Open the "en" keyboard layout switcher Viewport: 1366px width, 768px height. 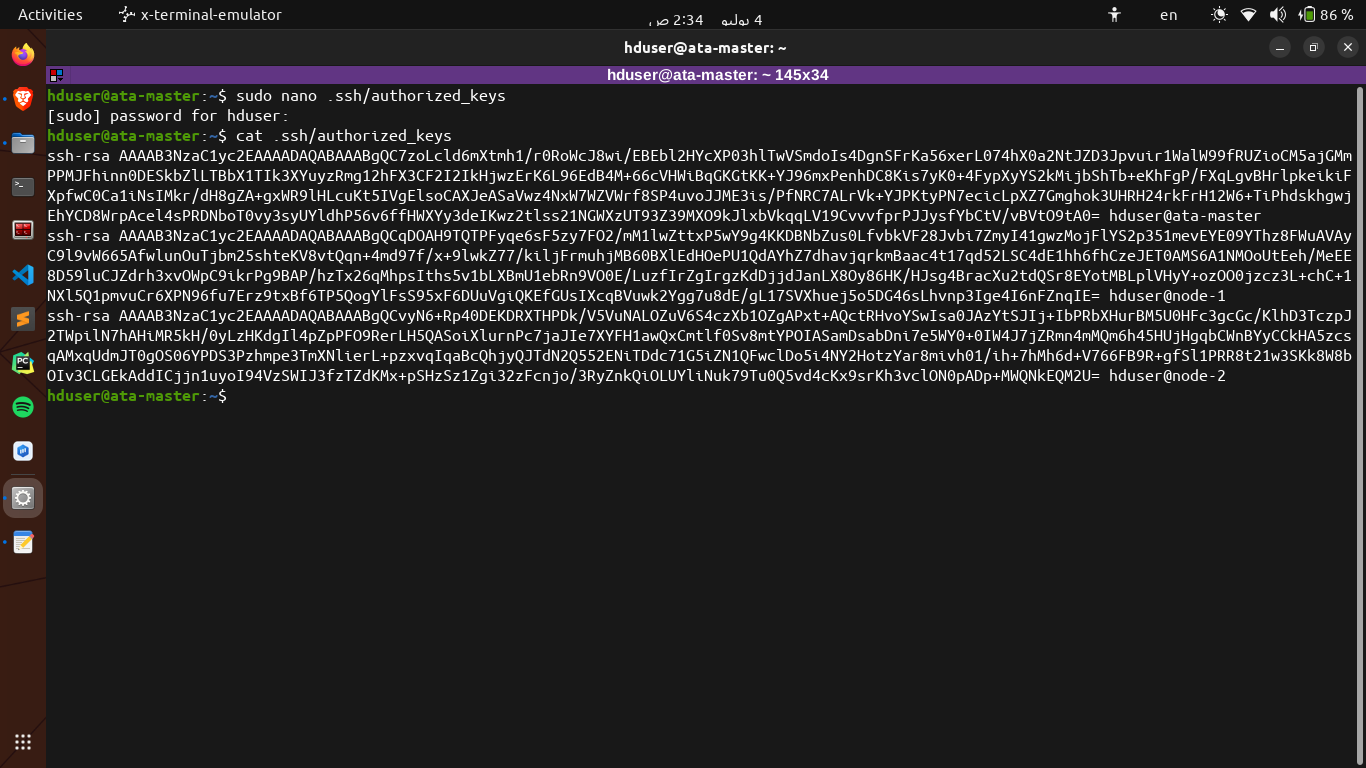point(1170,14)
